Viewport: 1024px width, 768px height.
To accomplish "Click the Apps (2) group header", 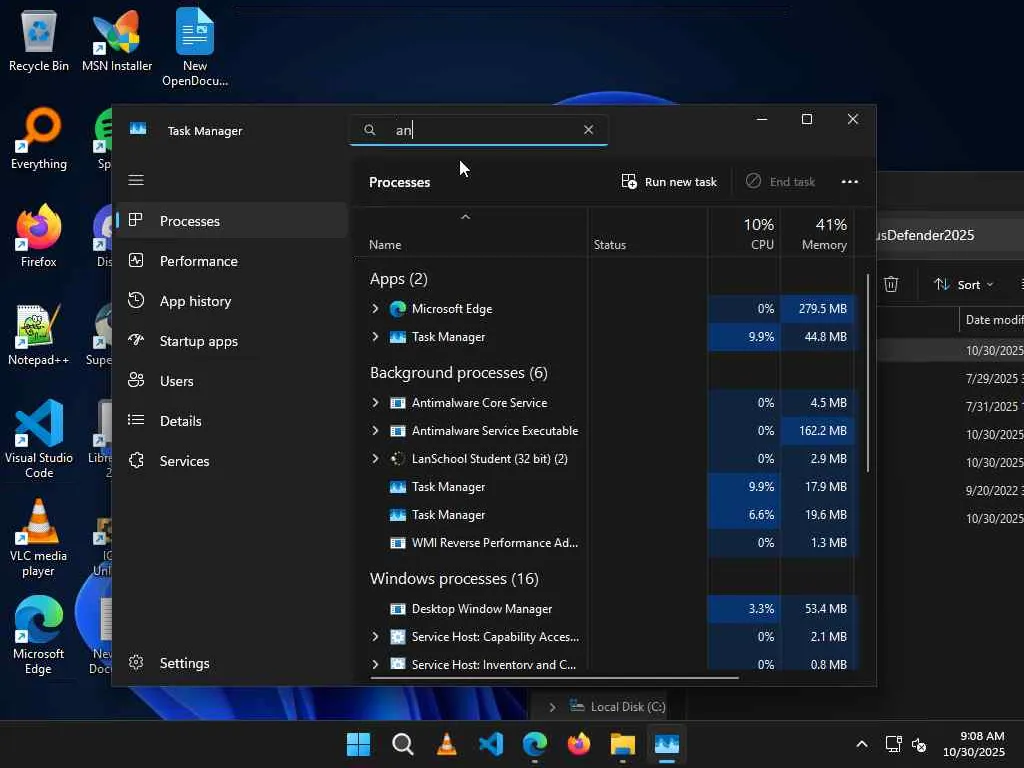I will coord(398,279).
